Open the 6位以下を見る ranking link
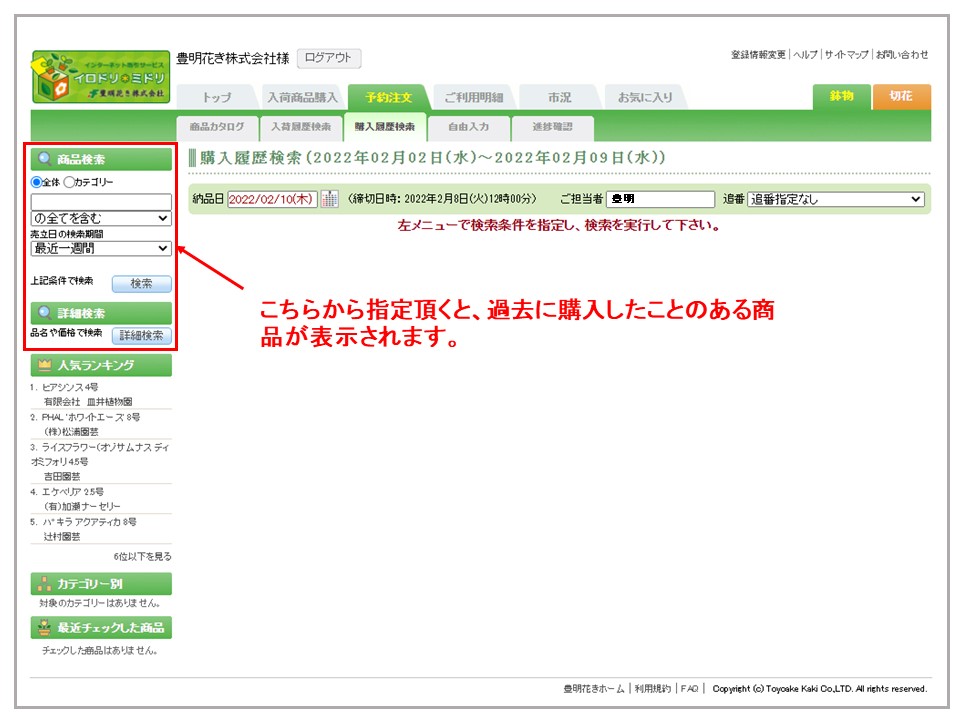Viewport: 960px width, 720px height. click(x=142, y=556)
